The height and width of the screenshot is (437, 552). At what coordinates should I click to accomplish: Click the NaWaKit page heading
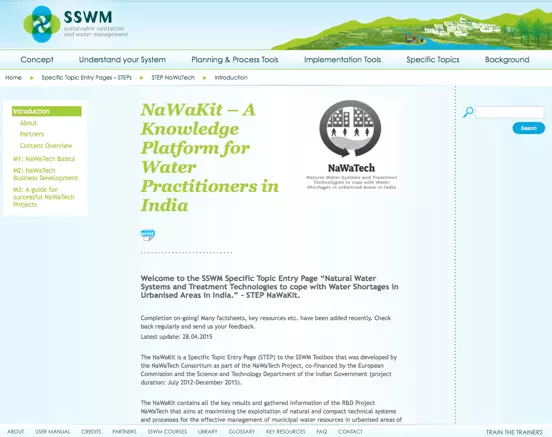pyautogui.click(x=210, y=157)
